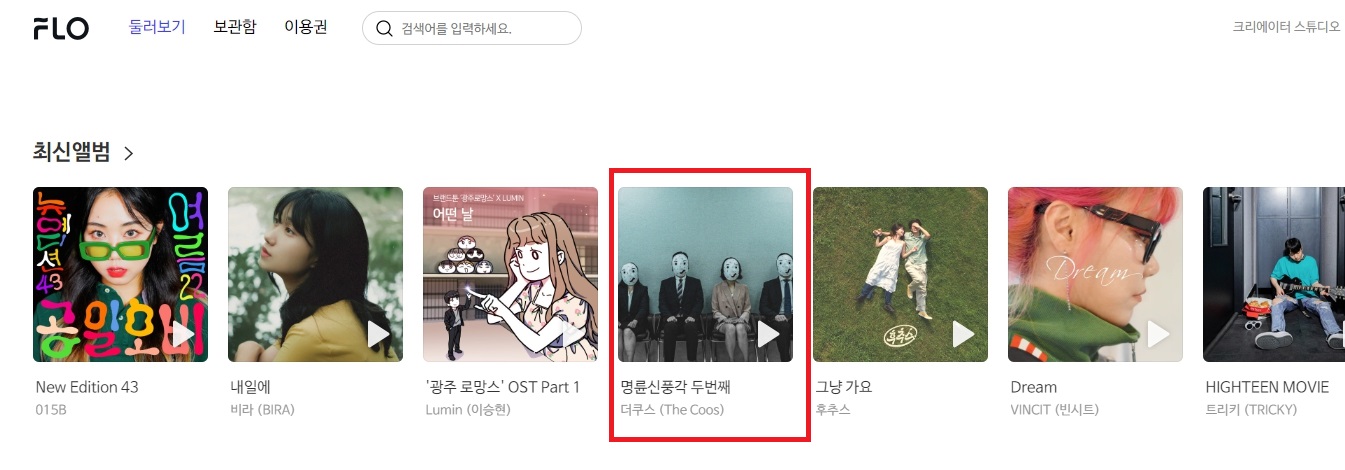
Task: Open the 내일에 album cover thumbnail
Action: [315, 274]
